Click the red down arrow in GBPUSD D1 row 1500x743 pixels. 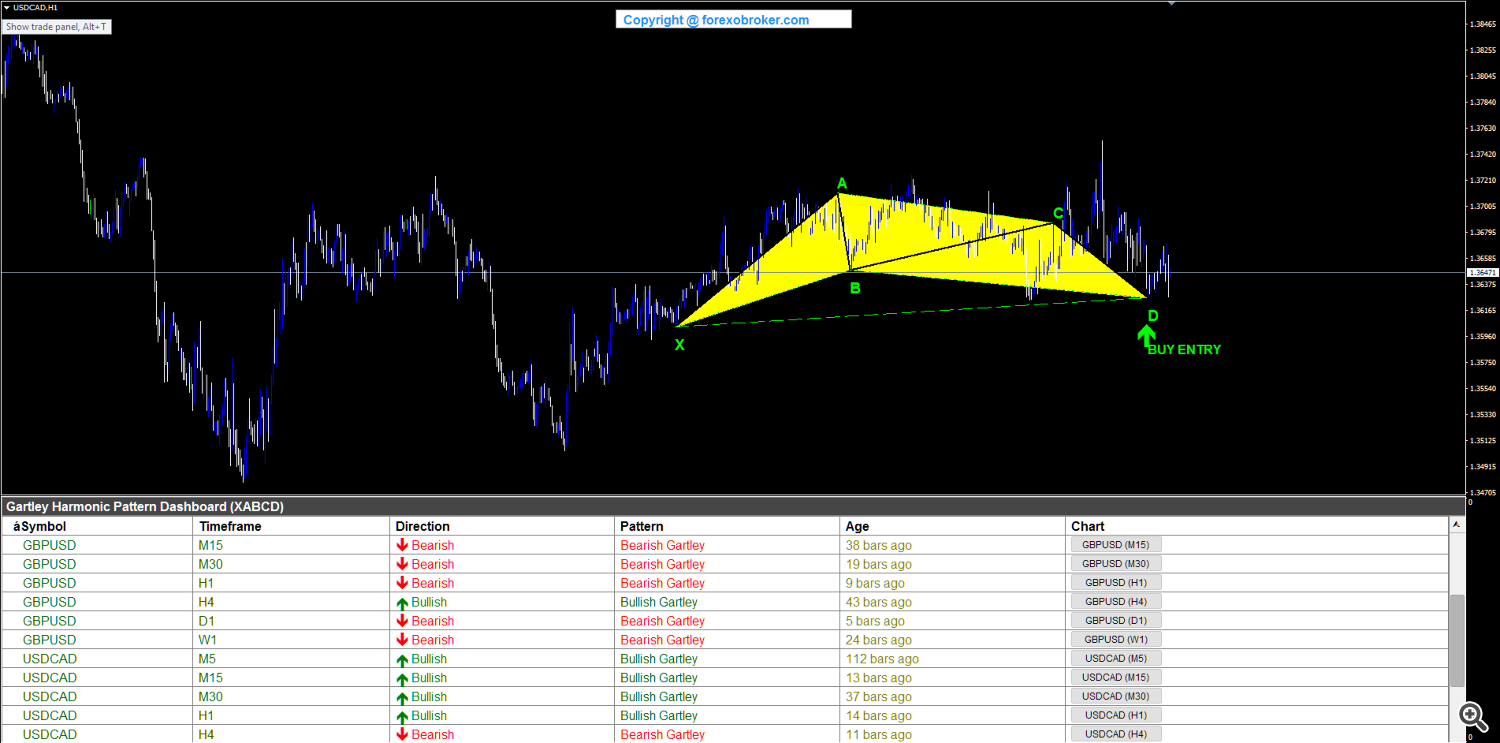coord(402,621)
